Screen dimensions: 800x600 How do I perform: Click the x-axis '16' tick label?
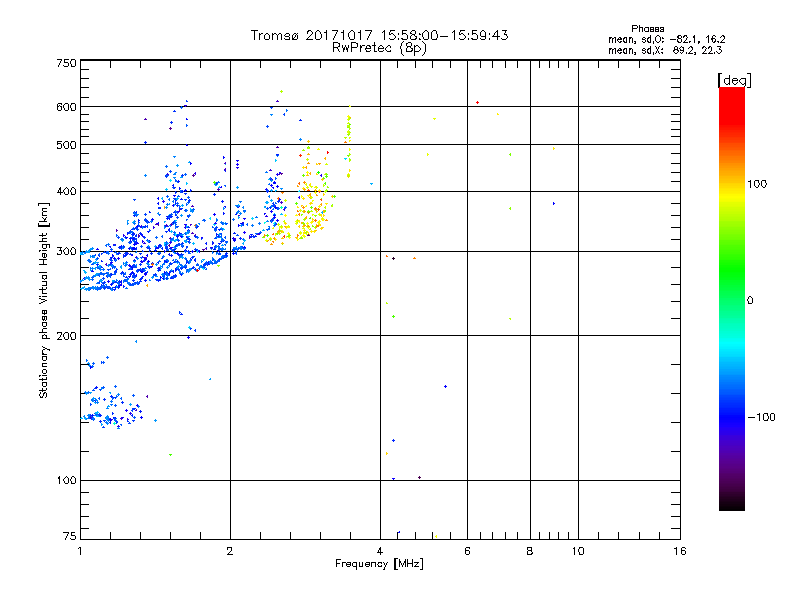pos(680,551)
